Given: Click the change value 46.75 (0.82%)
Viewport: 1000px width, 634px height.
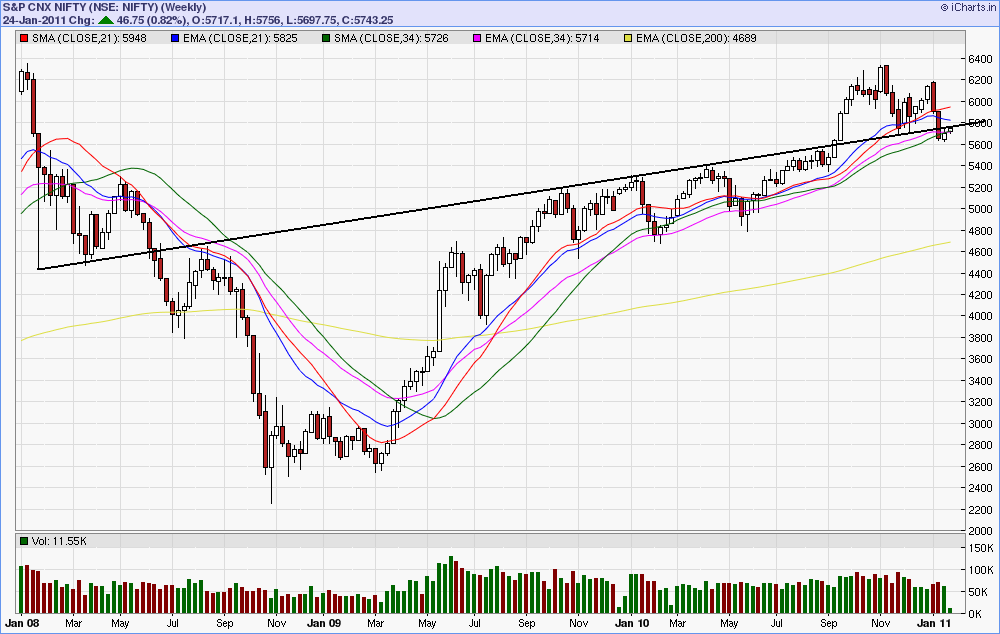Looking at the screenshot, I should pyautogui.click(x=152, y=20).
